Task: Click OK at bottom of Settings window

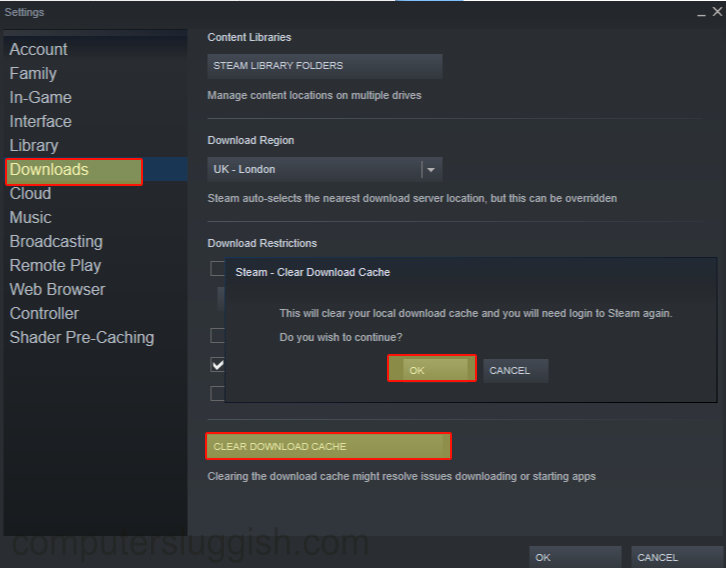Action: point(575,557)
